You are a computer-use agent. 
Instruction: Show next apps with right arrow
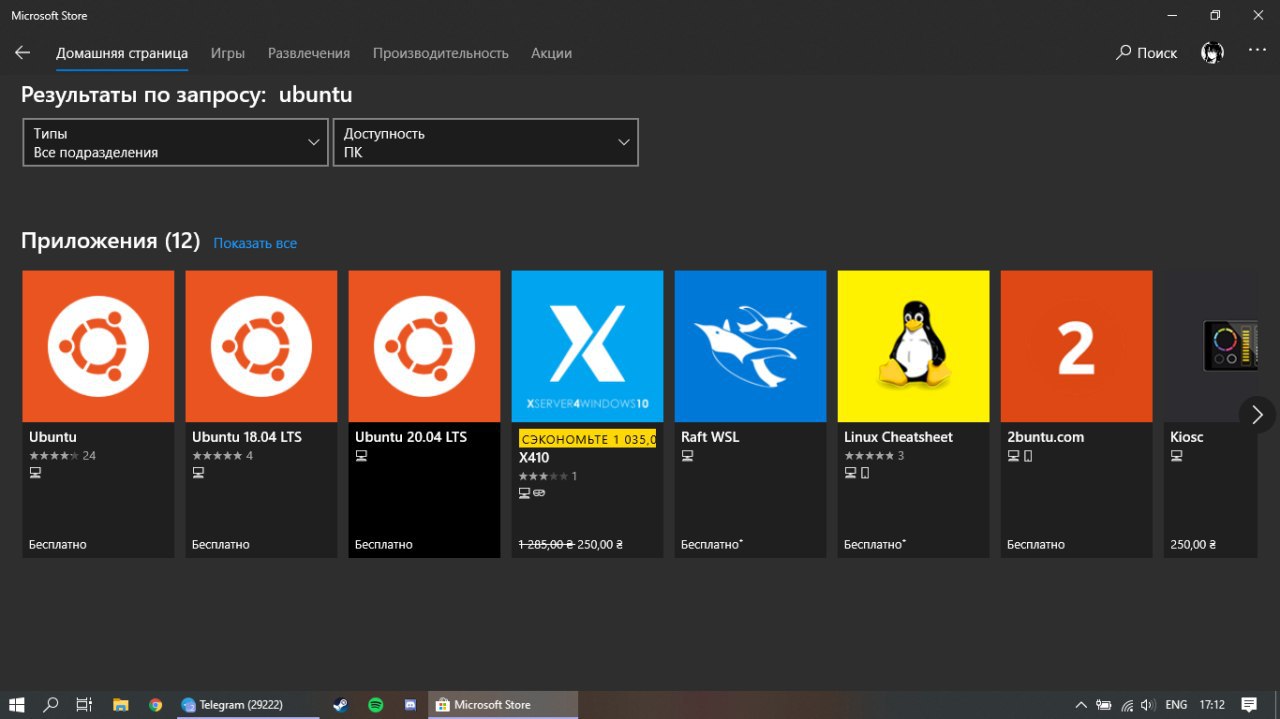pyautogui.click(x=1257, y=414)
